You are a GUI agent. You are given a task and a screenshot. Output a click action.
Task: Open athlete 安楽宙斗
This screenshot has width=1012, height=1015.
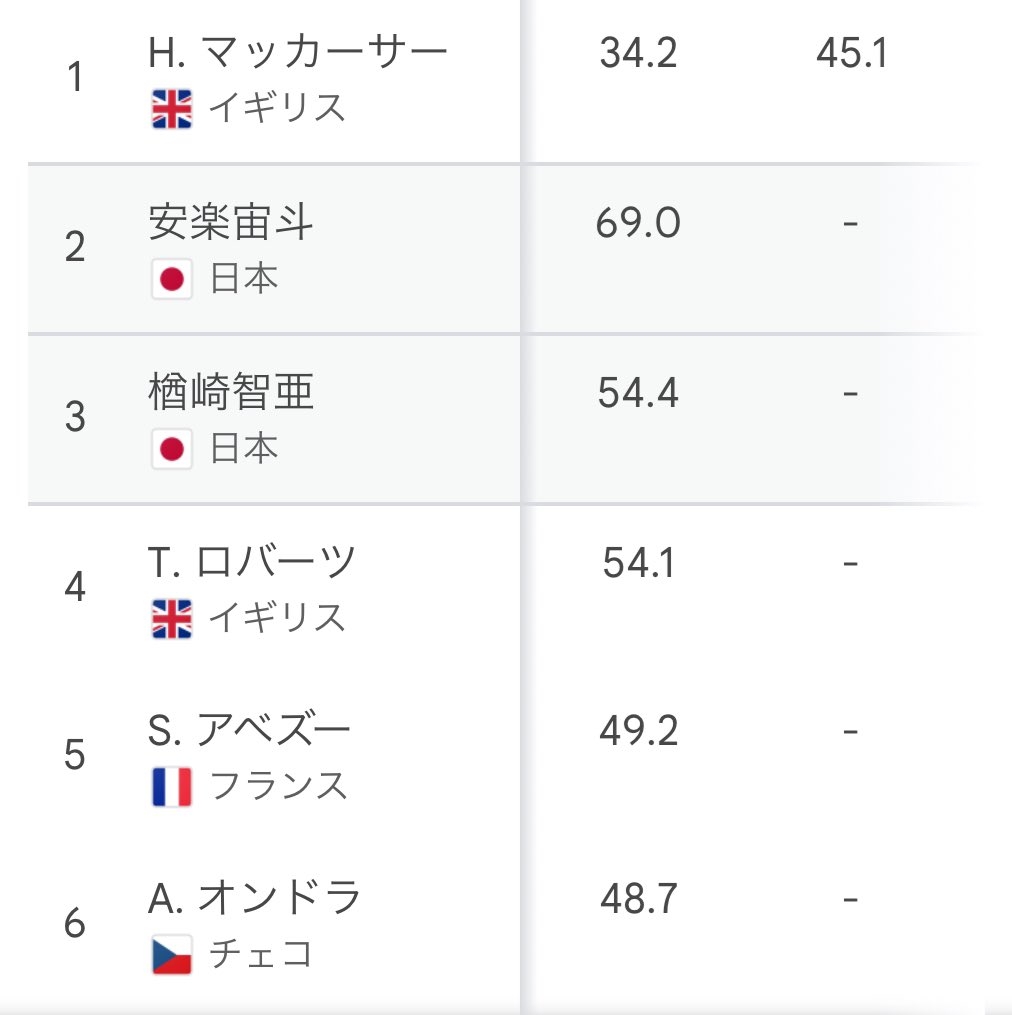231,222
